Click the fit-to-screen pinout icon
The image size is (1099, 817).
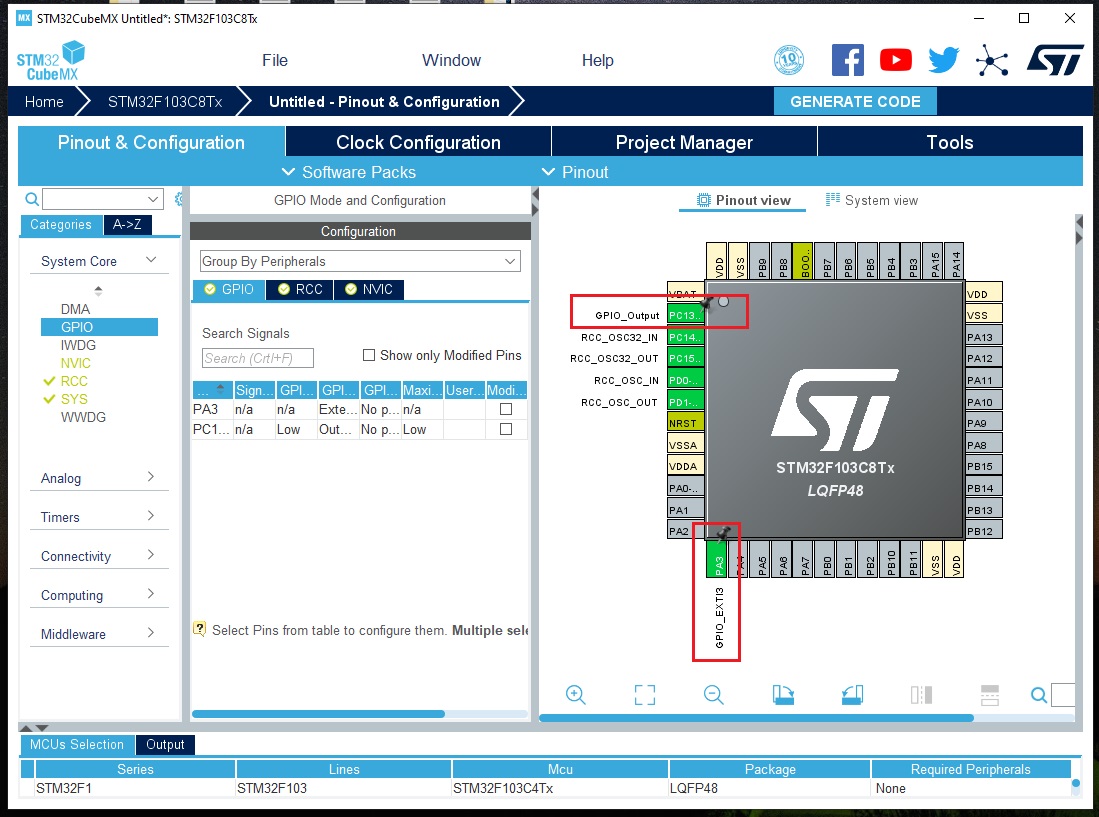pyautogui.click(x=645, y=695)
